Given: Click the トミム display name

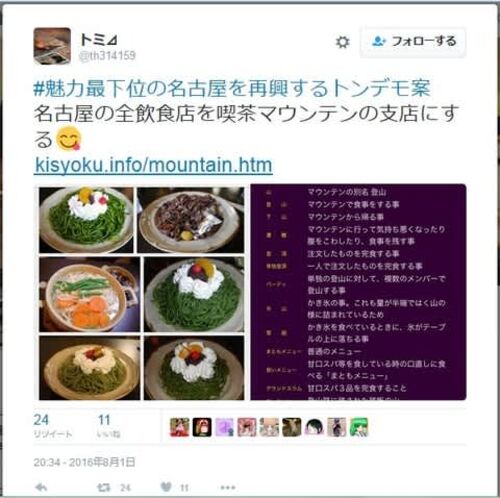Looking at the screenshot, I should tap(99, 40).
